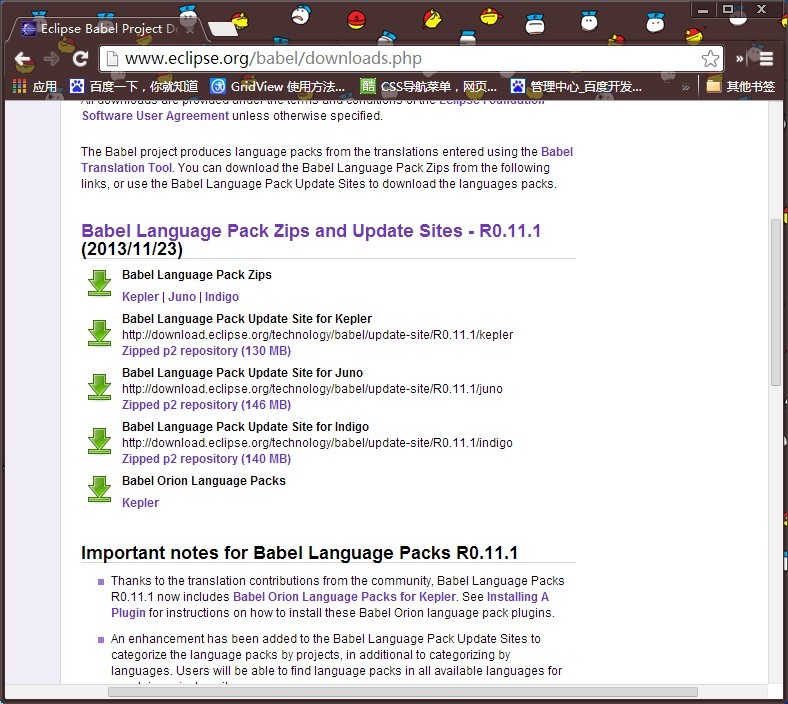Open the Juno language pack zips link
The image size is (788, 704).
tap(182, 297)
